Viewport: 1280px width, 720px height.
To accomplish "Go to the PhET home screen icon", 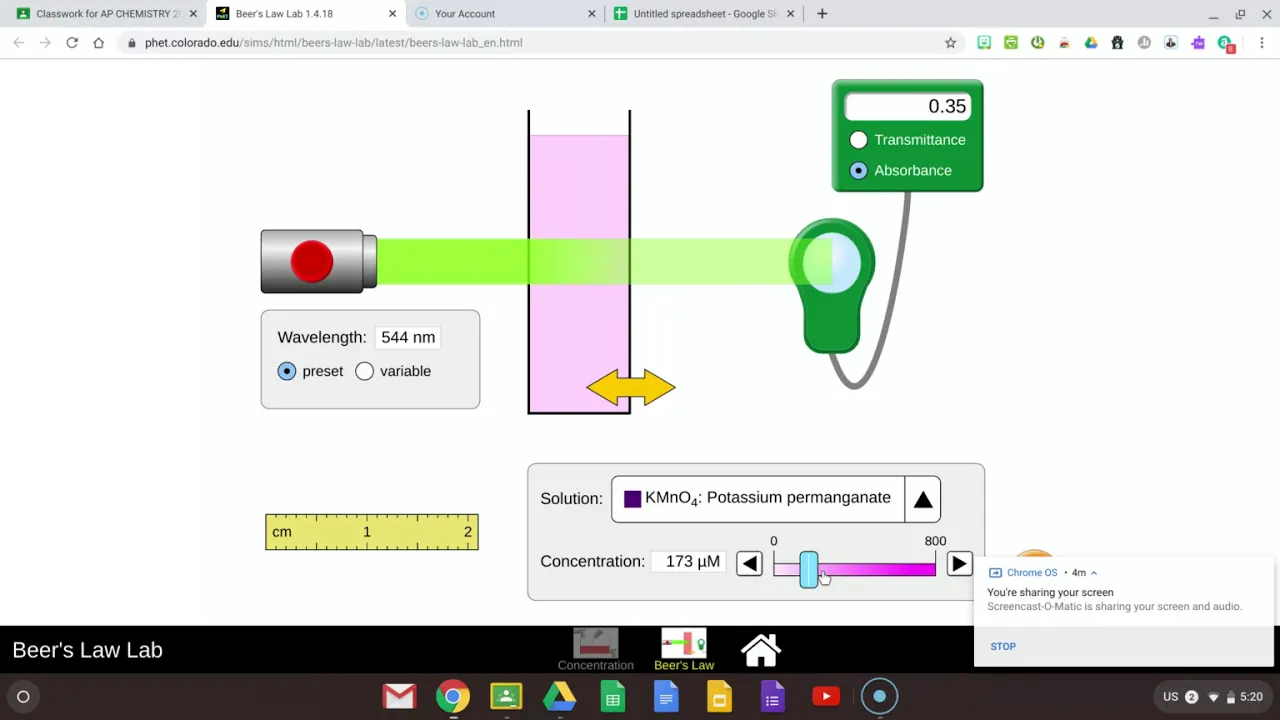I will tap(761, 650).
